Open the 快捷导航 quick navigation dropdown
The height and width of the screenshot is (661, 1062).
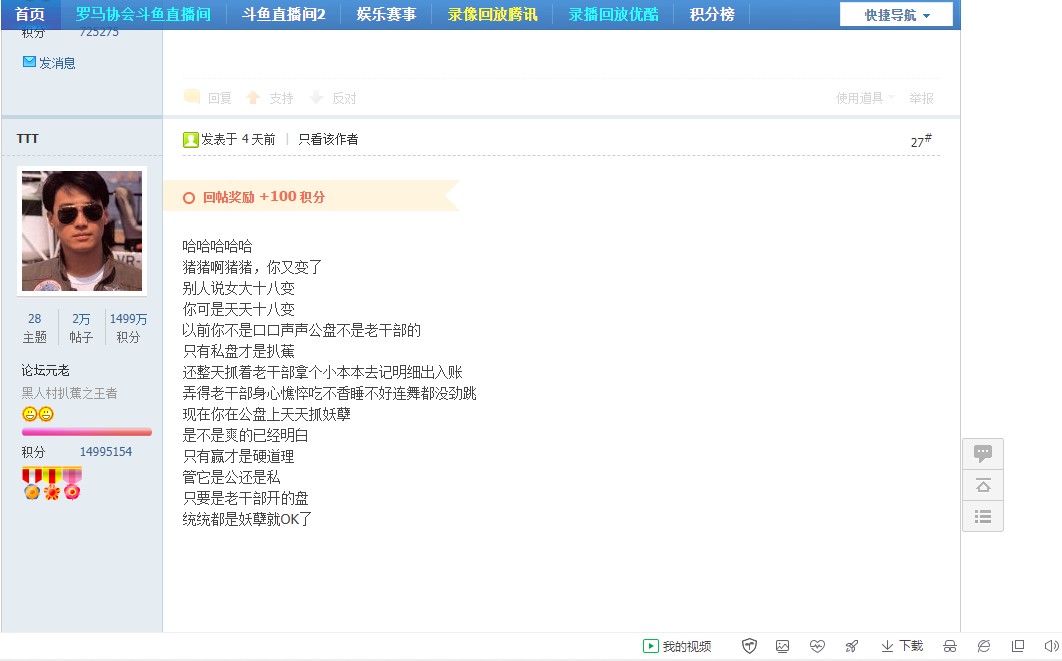(895, 15)
